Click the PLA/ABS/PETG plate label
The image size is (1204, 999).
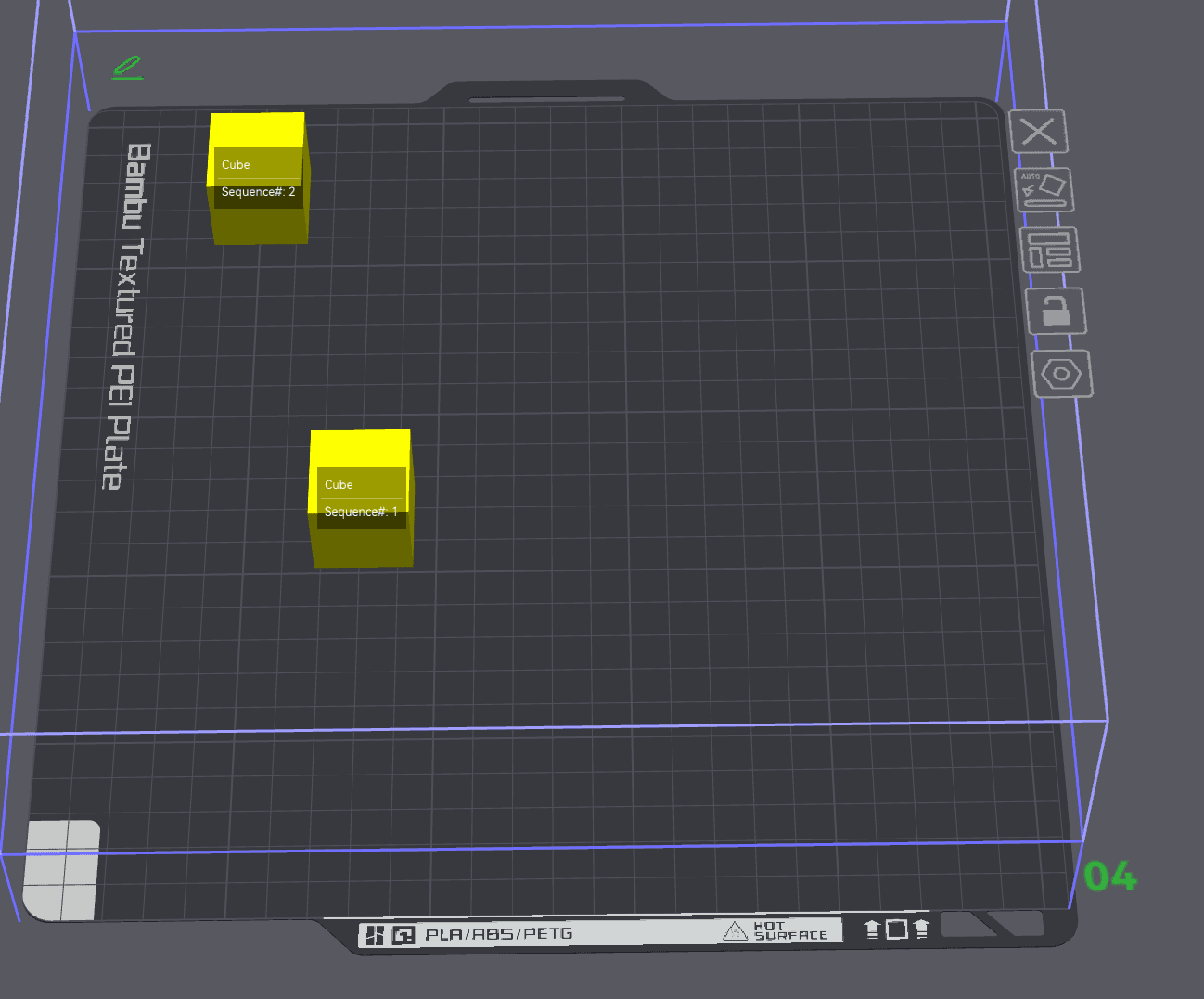(x=499, y=934)
